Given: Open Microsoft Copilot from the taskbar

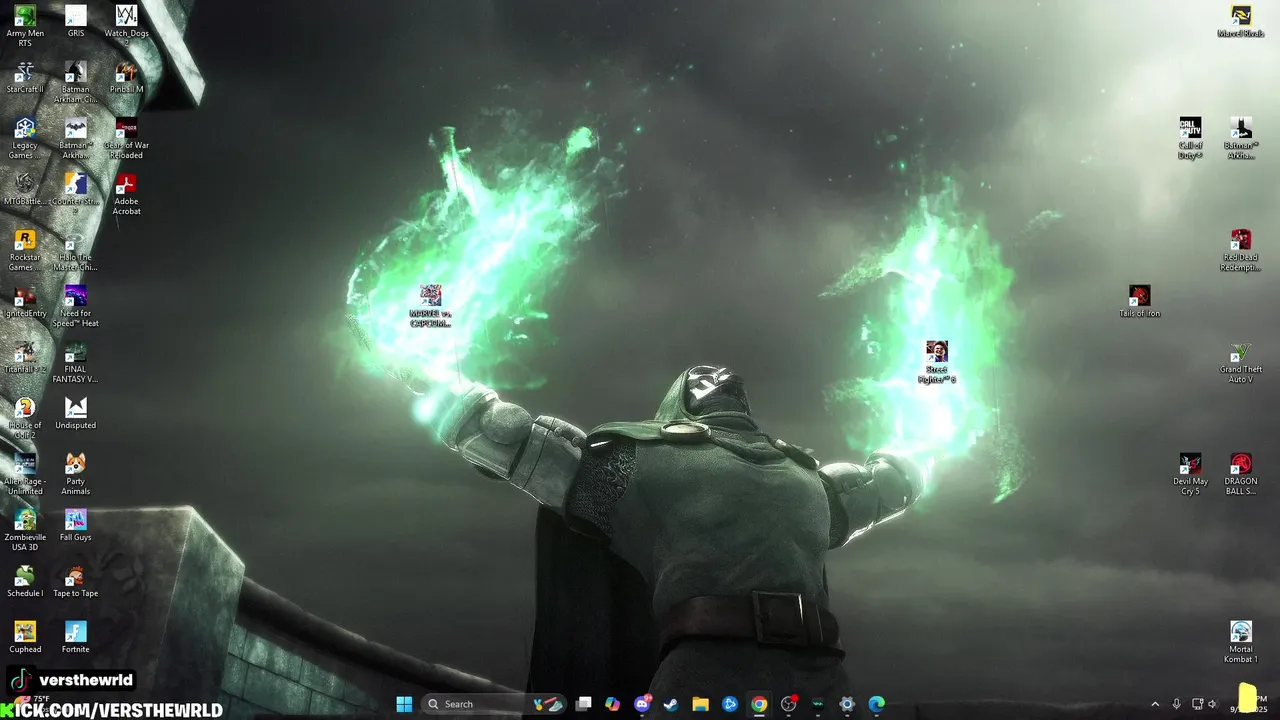Looking at the screenshot, I should (613, 704).
